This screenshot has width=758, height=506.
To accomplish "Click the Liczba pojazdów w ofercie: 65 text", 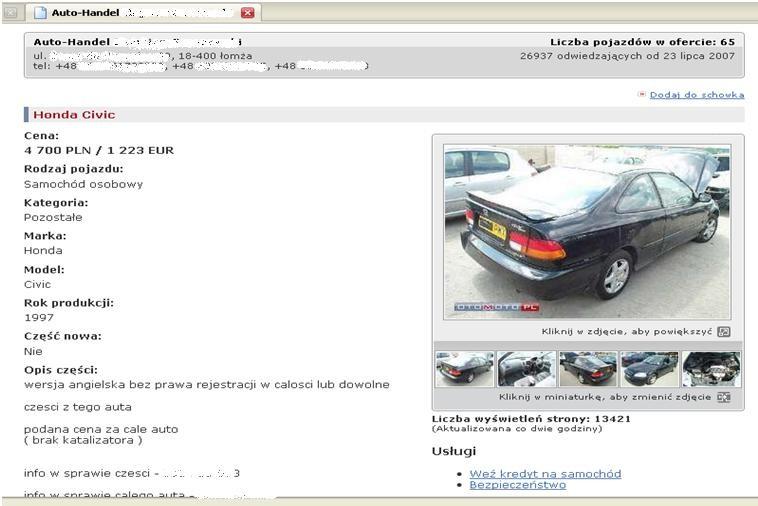I will click(642, 42).
